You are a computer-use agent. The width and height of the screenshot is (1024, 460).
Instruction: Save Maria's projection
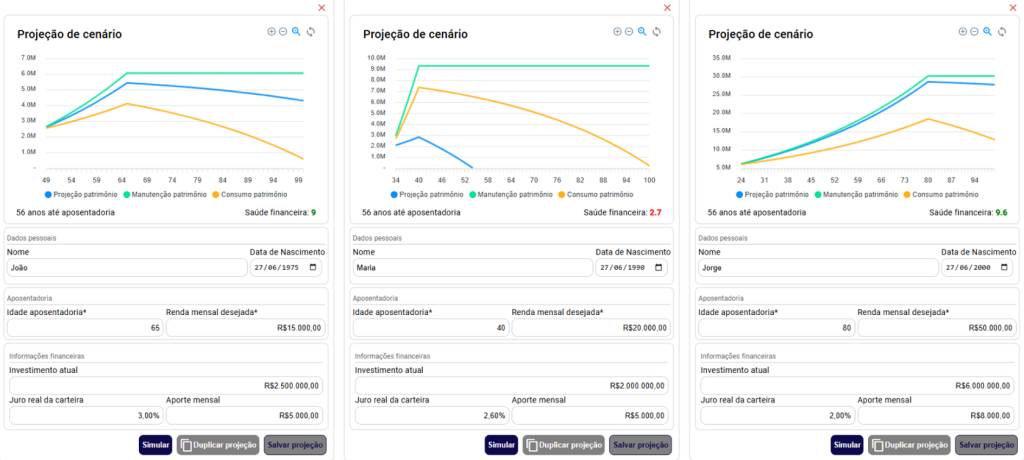[641, 445]
